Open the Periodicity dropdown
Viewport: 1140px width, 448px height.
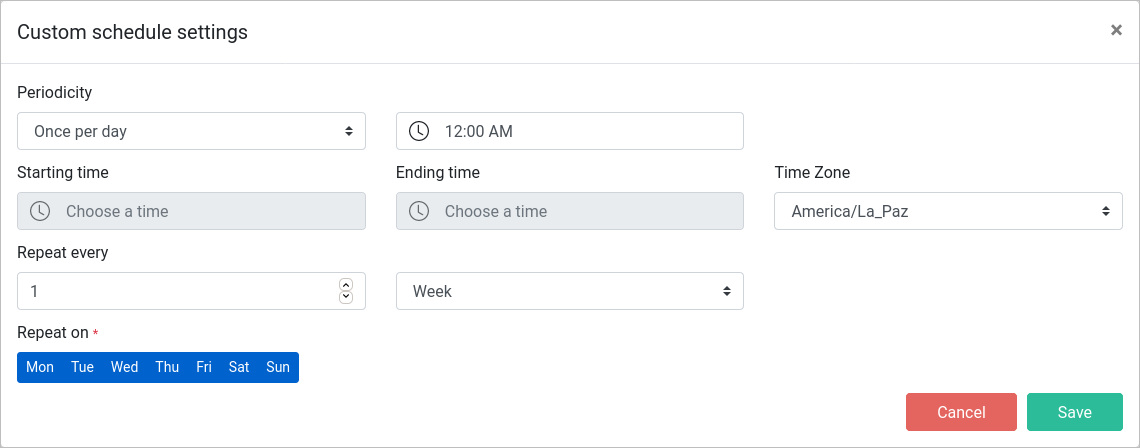pyautogui.click(x=191, y=131)
